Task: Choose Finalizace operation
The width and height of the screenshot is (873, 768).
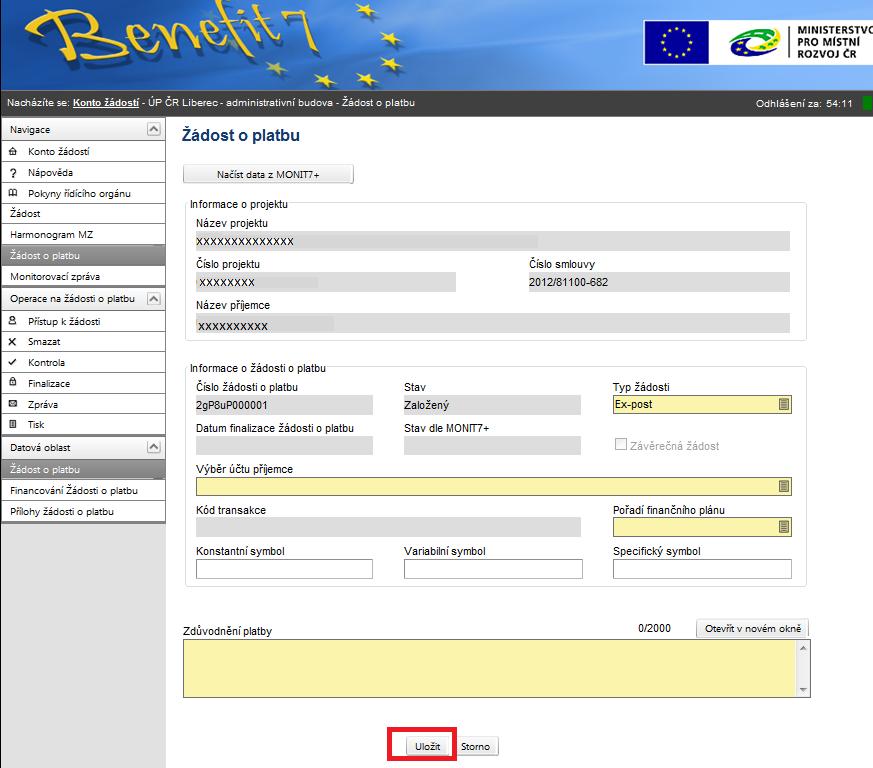Action: point(84,383)
